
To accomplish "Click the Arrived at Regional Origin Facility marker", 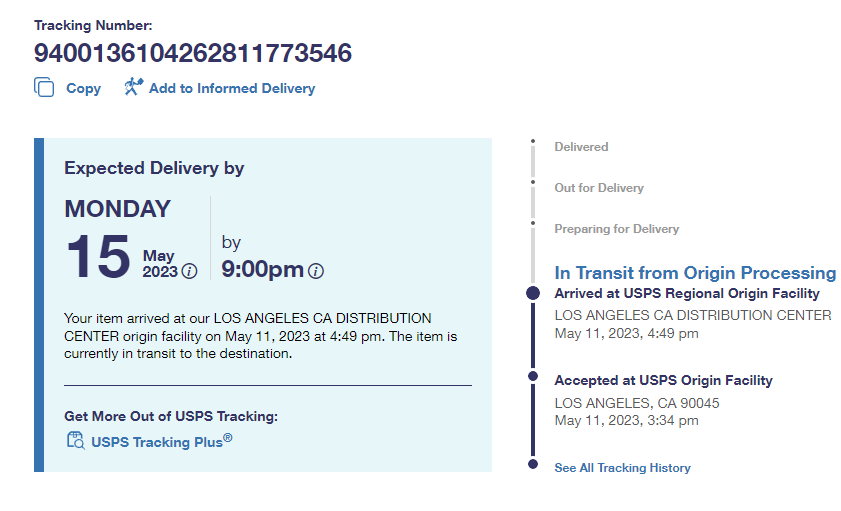I will point(533,293).
